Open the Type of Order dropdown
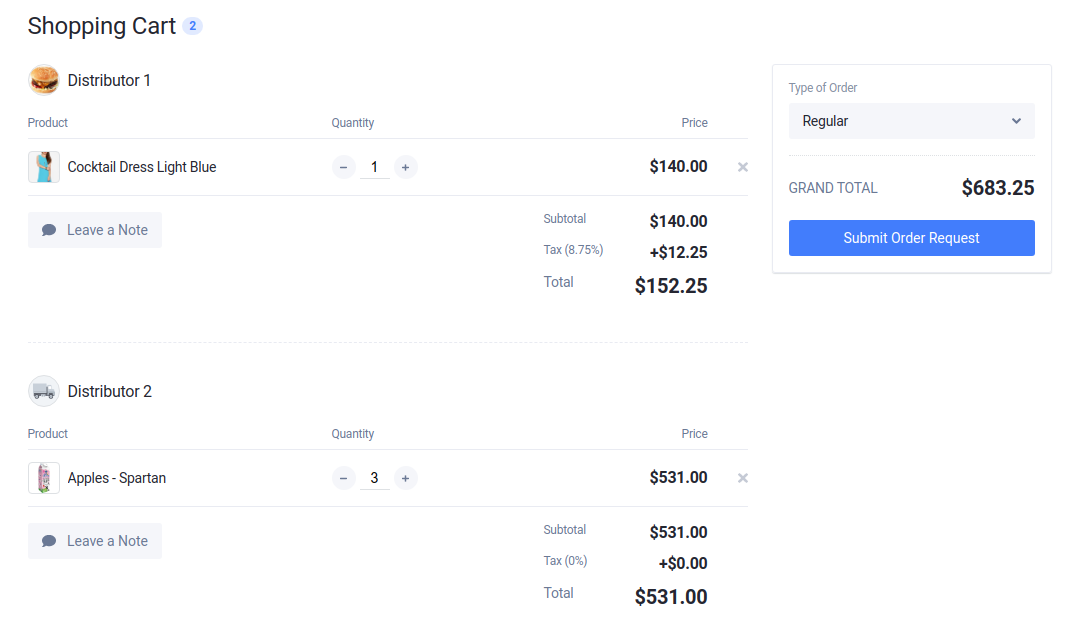 pos(911,120)
